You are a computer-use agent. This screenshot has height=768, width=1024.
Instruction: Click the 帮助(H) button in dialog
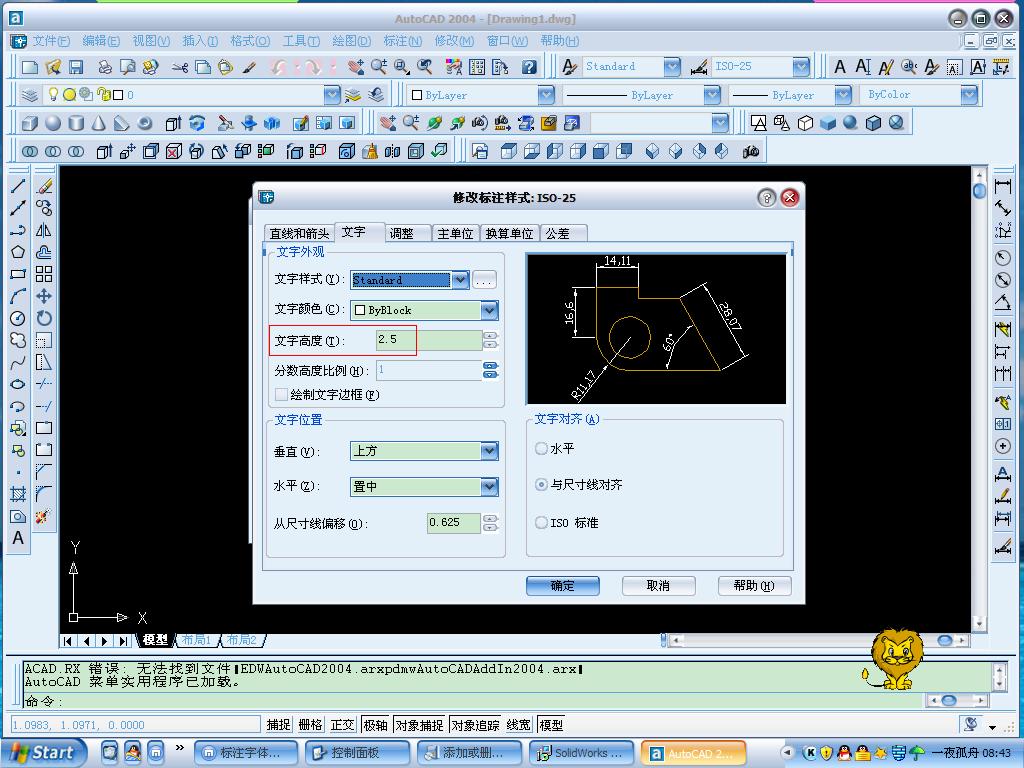754,586
